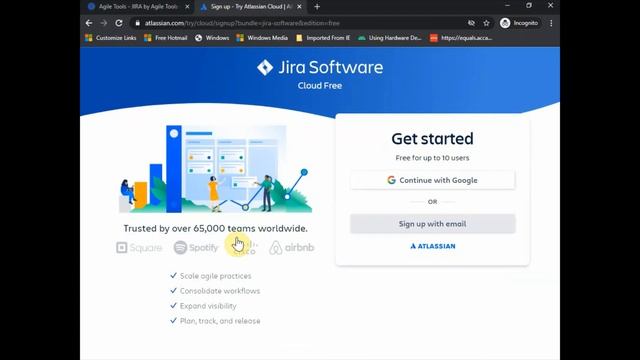Click the 'Scale agile practices' text
Screen dimensions: 640x360
(216, 276)
